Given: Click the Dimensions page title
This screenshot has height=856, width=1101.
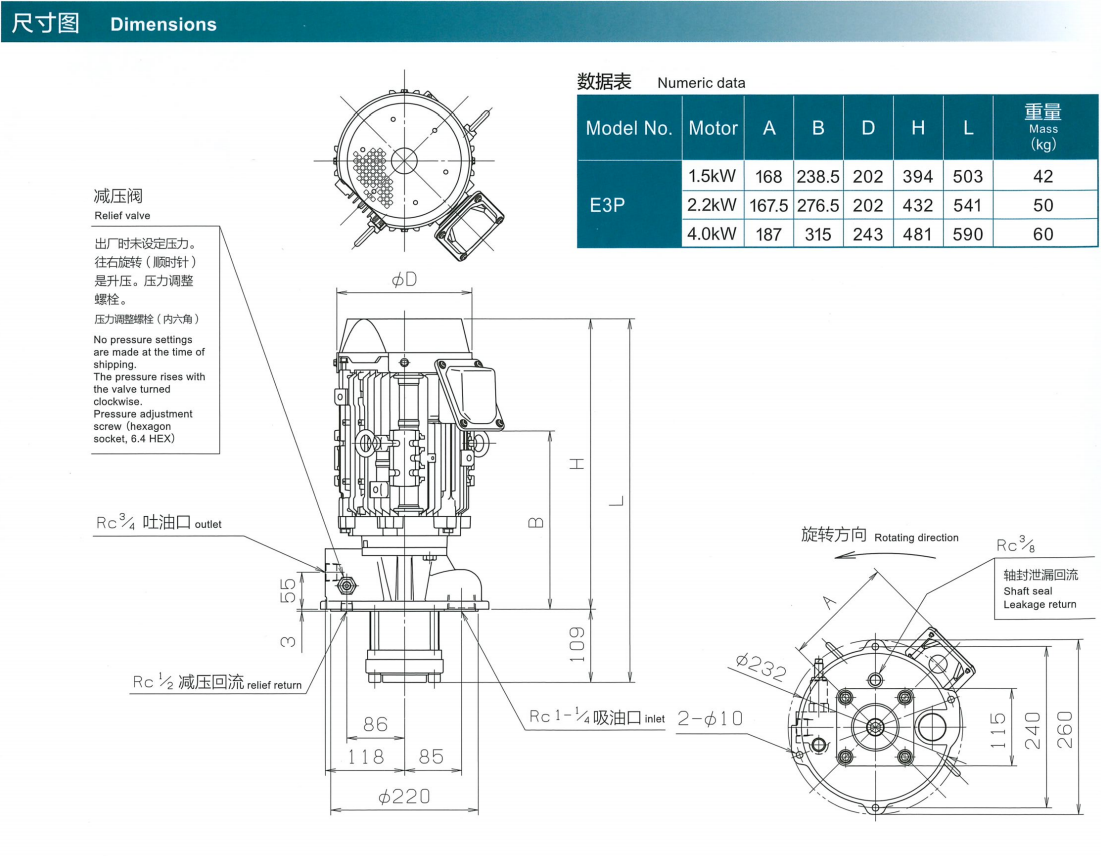Looking at the screenshot, I should pos(163,24).
